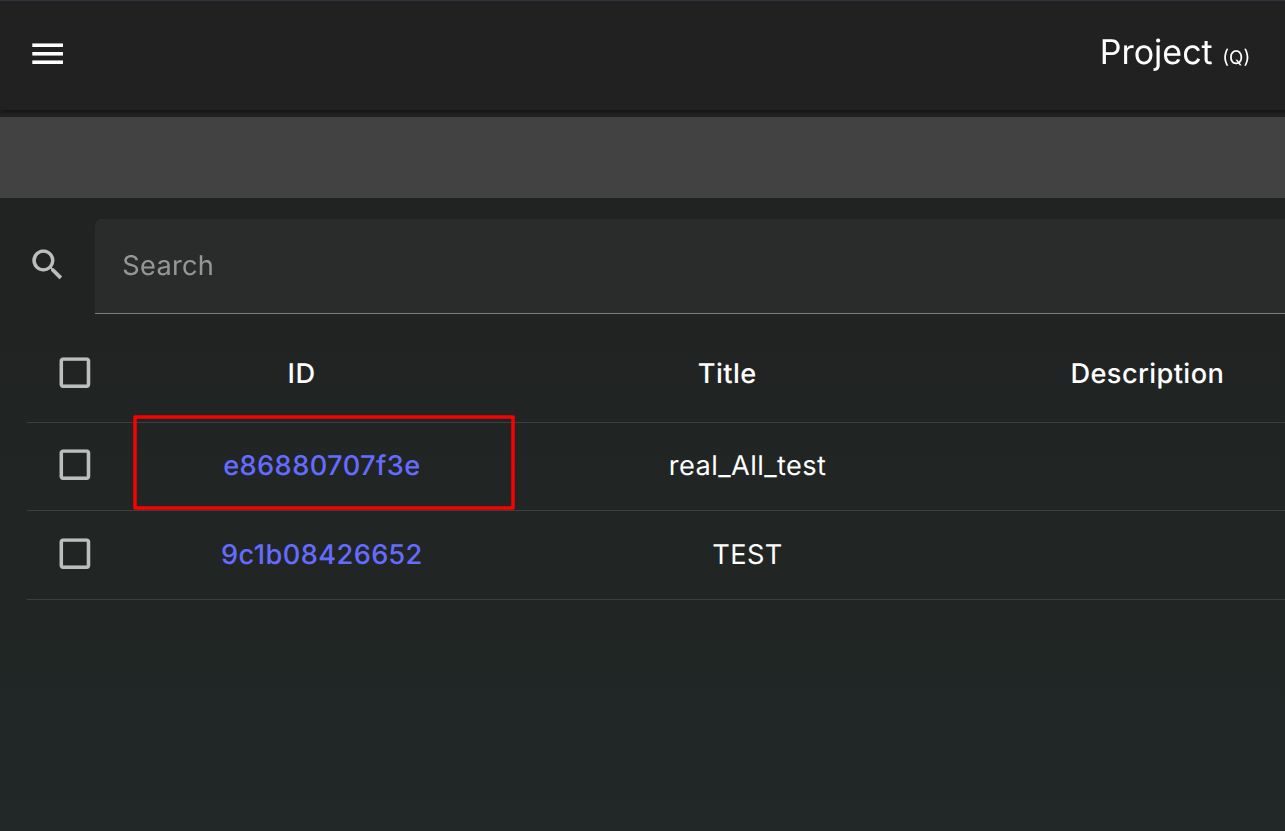This screenshot has width=1285, height=831.
Task: Open project link 9c1b08426652
Action: click(321, 554)
